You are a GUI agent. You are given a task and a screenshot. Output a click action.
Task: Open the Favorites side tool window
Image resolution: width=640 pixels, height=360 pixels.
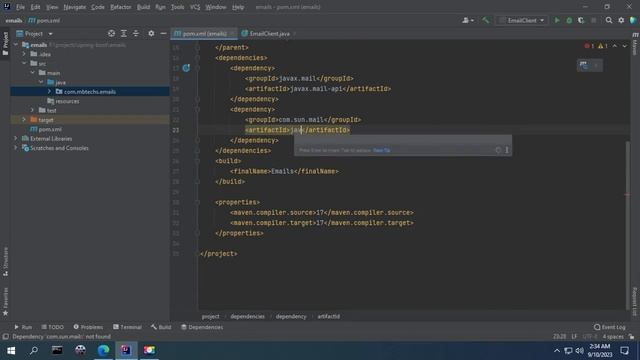click(x=5, y=301)
